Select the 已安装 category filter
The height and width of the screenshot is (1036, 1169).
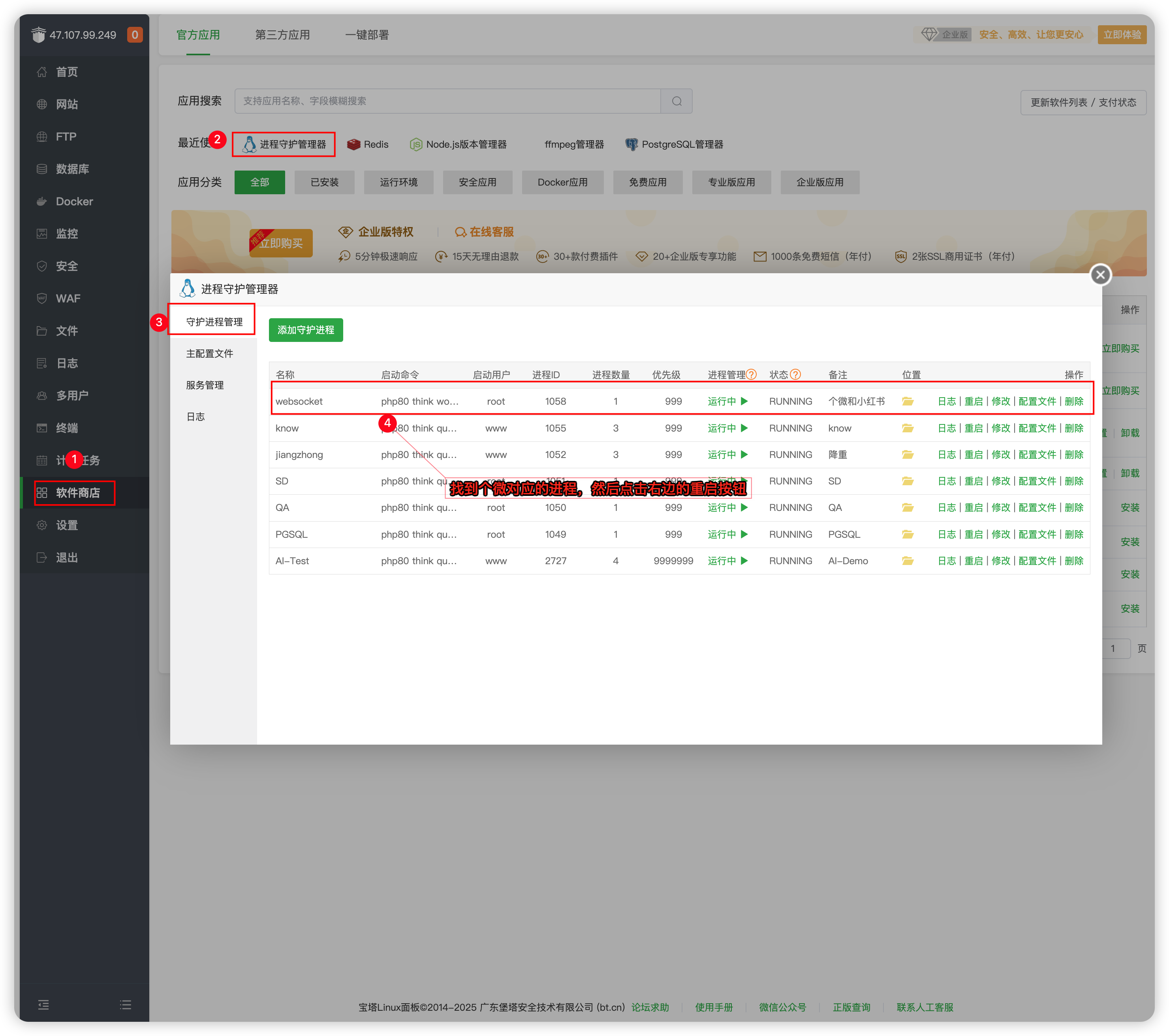click(324, 182)
